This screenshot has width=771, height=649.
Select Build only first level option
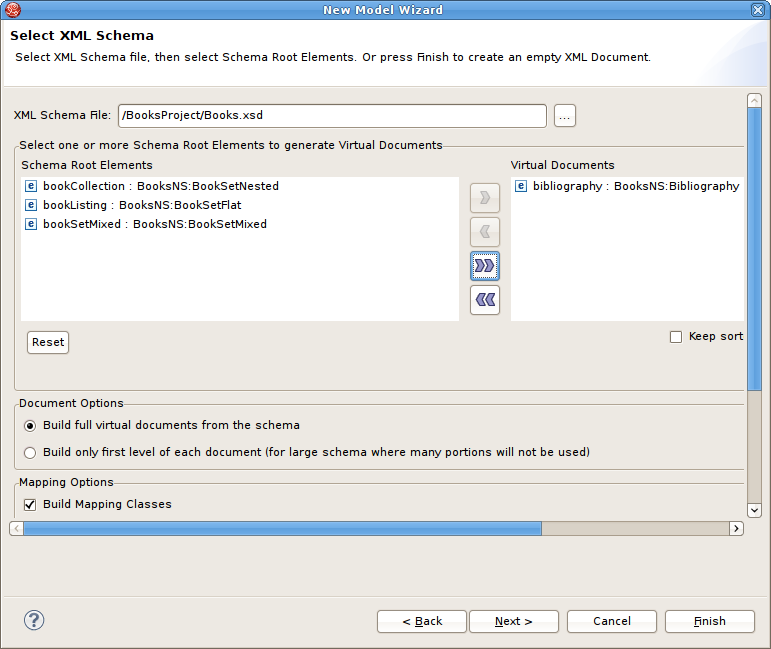click(x=30, y=452)
